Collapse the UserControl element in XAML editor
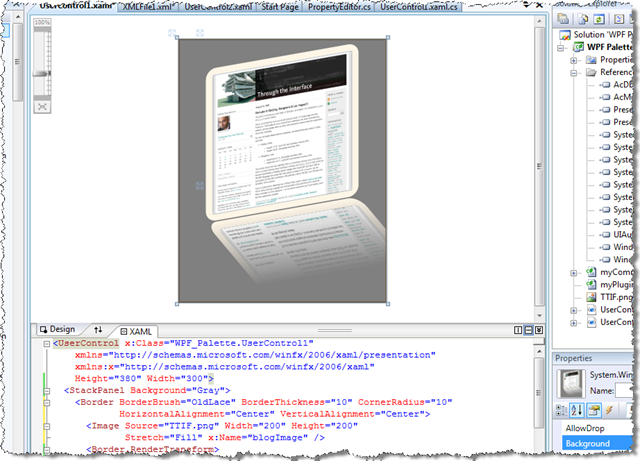The height and width of the screenshot is (461, 640). pyautogui.click(x=46, y=342)
